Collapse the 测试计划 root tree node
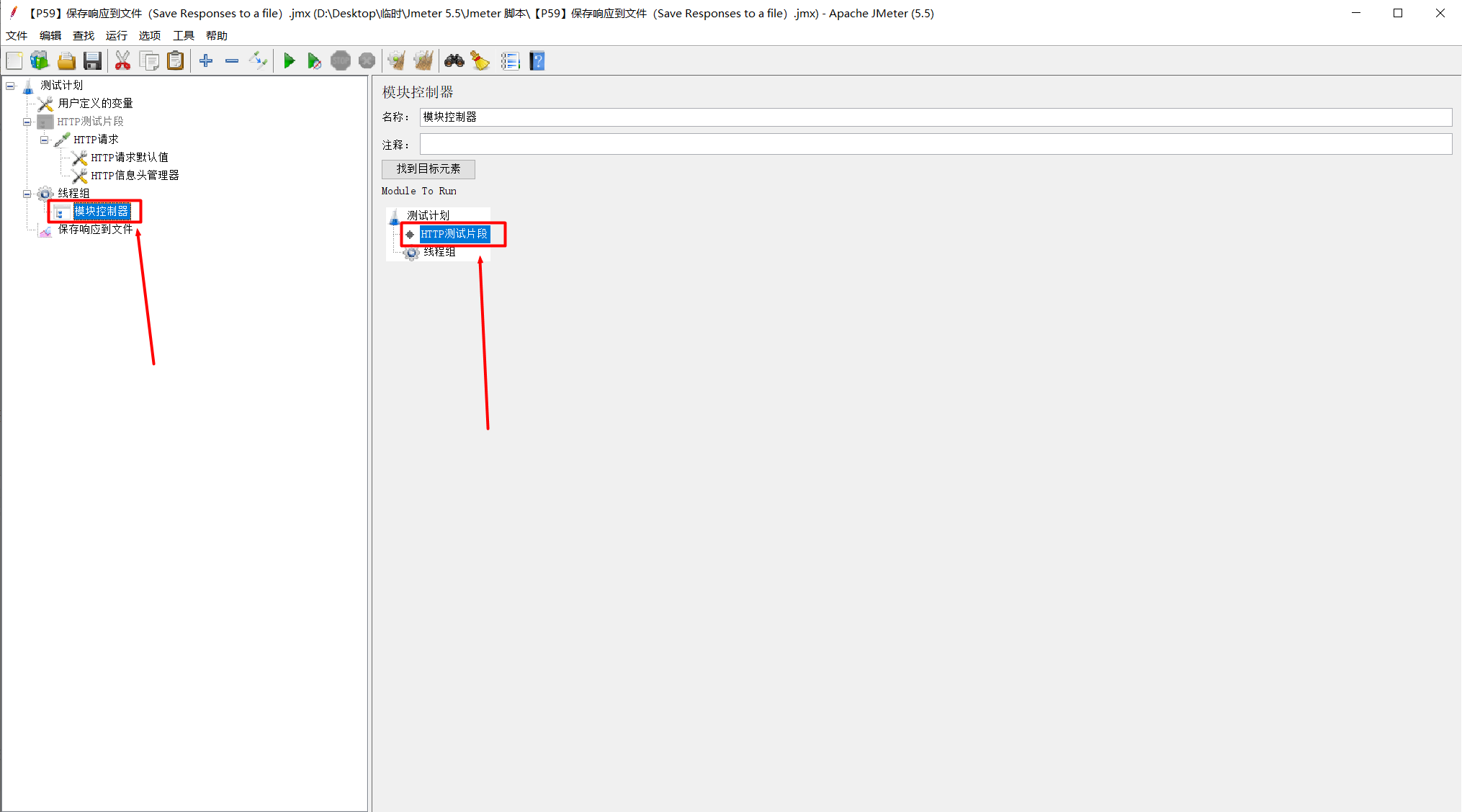The width and height of the screenshot is (1462, 812). (x=10, y=86)
